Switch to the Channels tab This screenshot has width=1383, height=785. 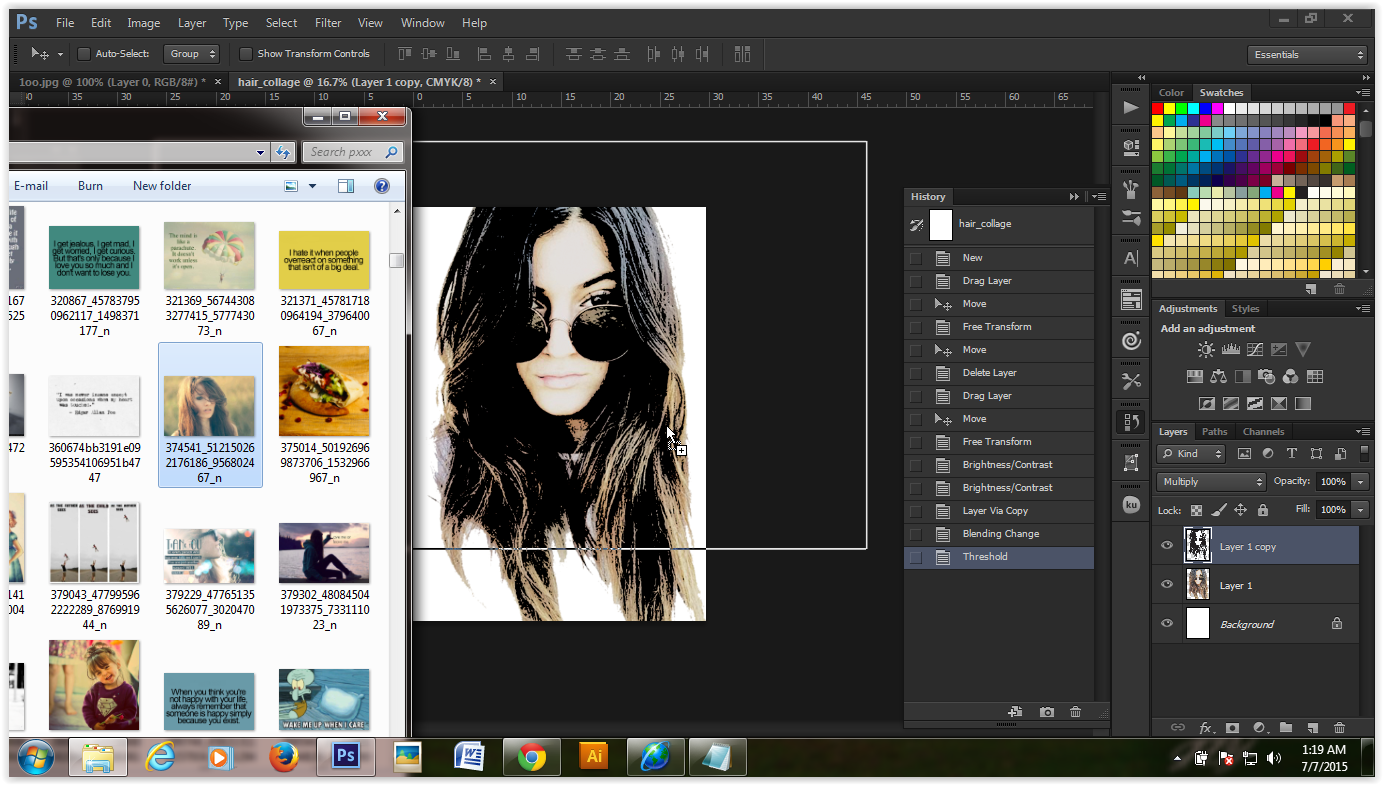[x=1263, y=431]
